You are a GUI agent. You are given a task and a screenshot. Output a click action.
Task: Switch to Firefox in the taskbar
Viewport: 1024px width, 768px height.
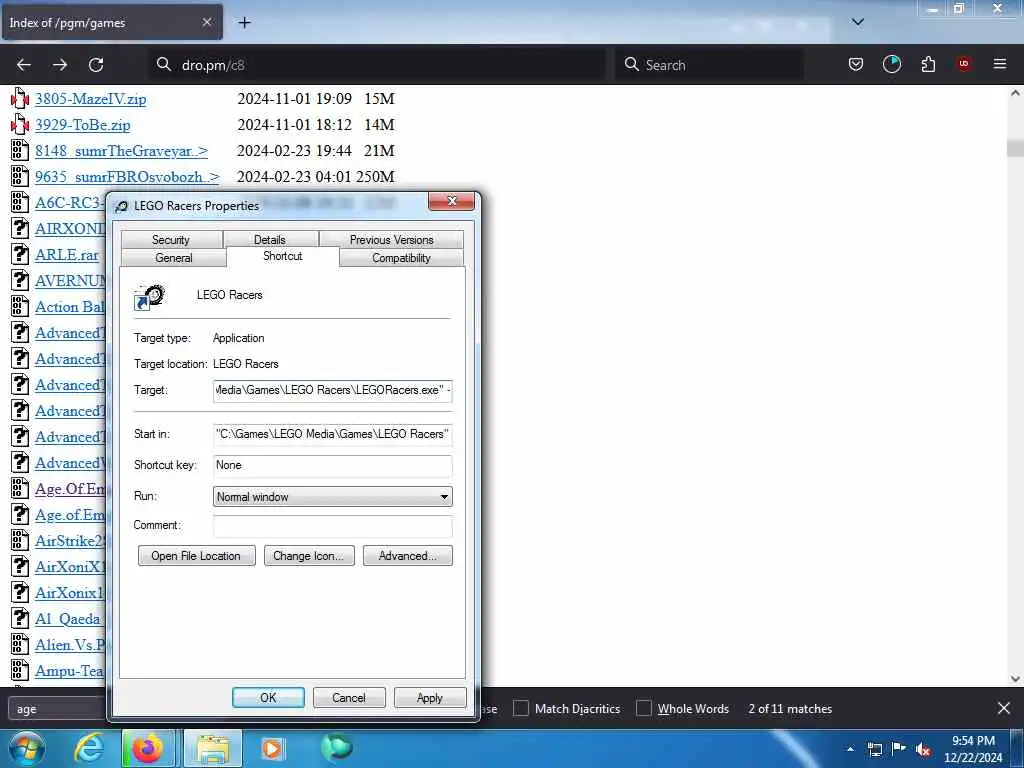(148, 748)
